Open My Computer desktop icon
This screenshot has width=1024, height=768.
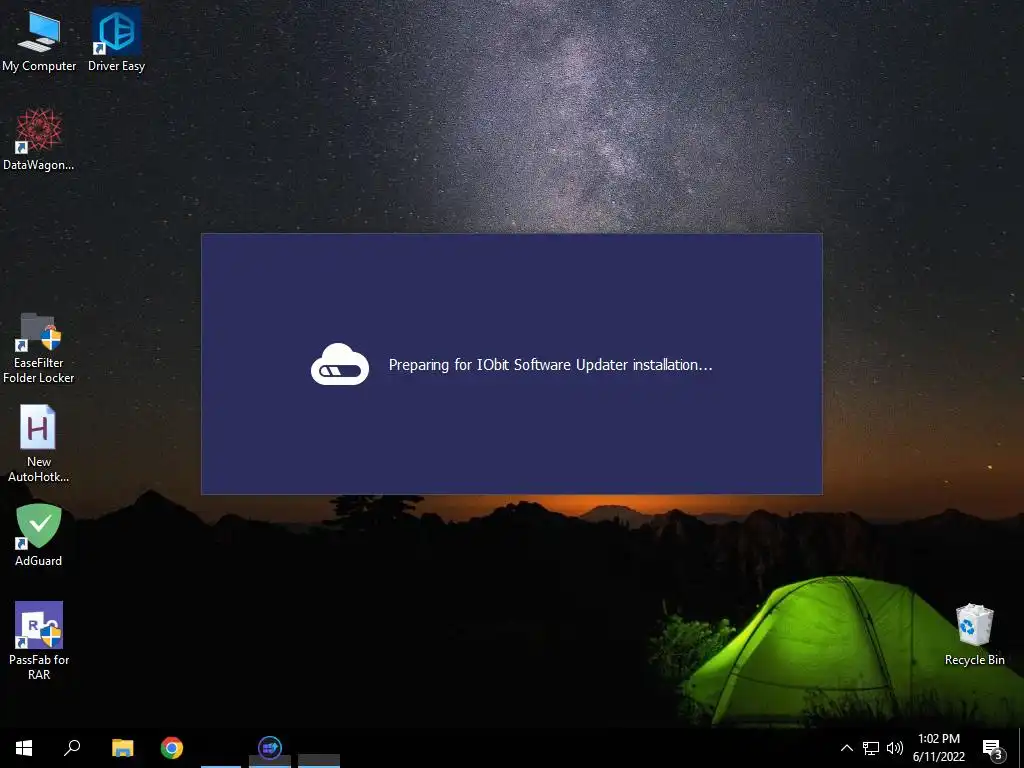(39, 40)
